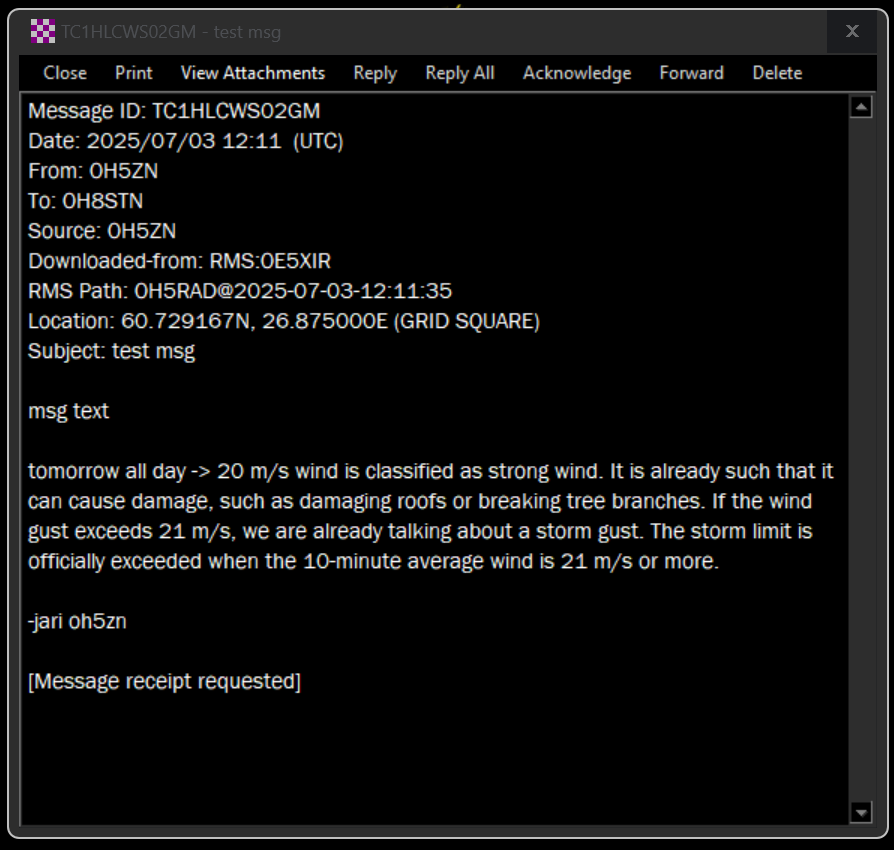
Task: Click the scroll up arrow
Action: (860, 108)
